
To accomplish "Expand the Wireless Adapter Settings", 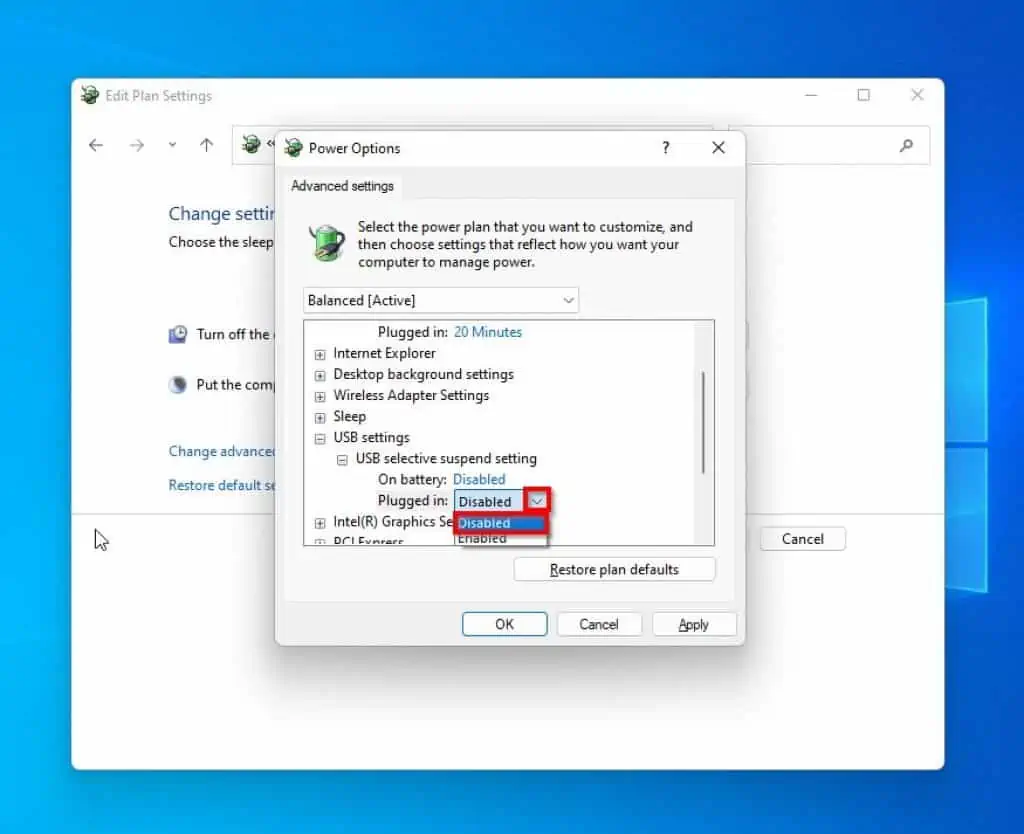I will pyautogui.click(x=318, y=395).
